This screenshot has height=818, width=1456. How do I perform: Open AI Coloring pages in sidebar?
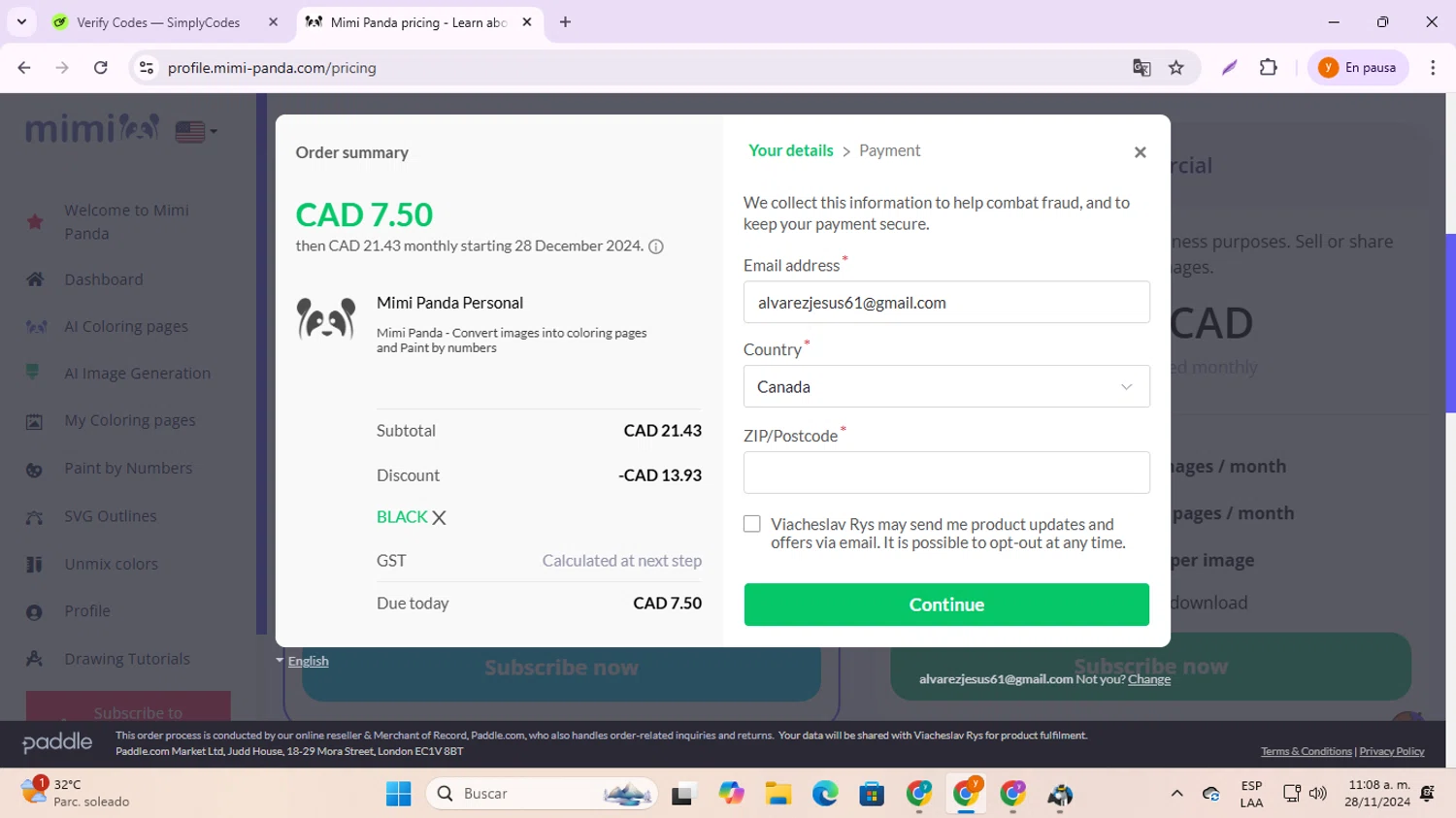click(126, 327)
